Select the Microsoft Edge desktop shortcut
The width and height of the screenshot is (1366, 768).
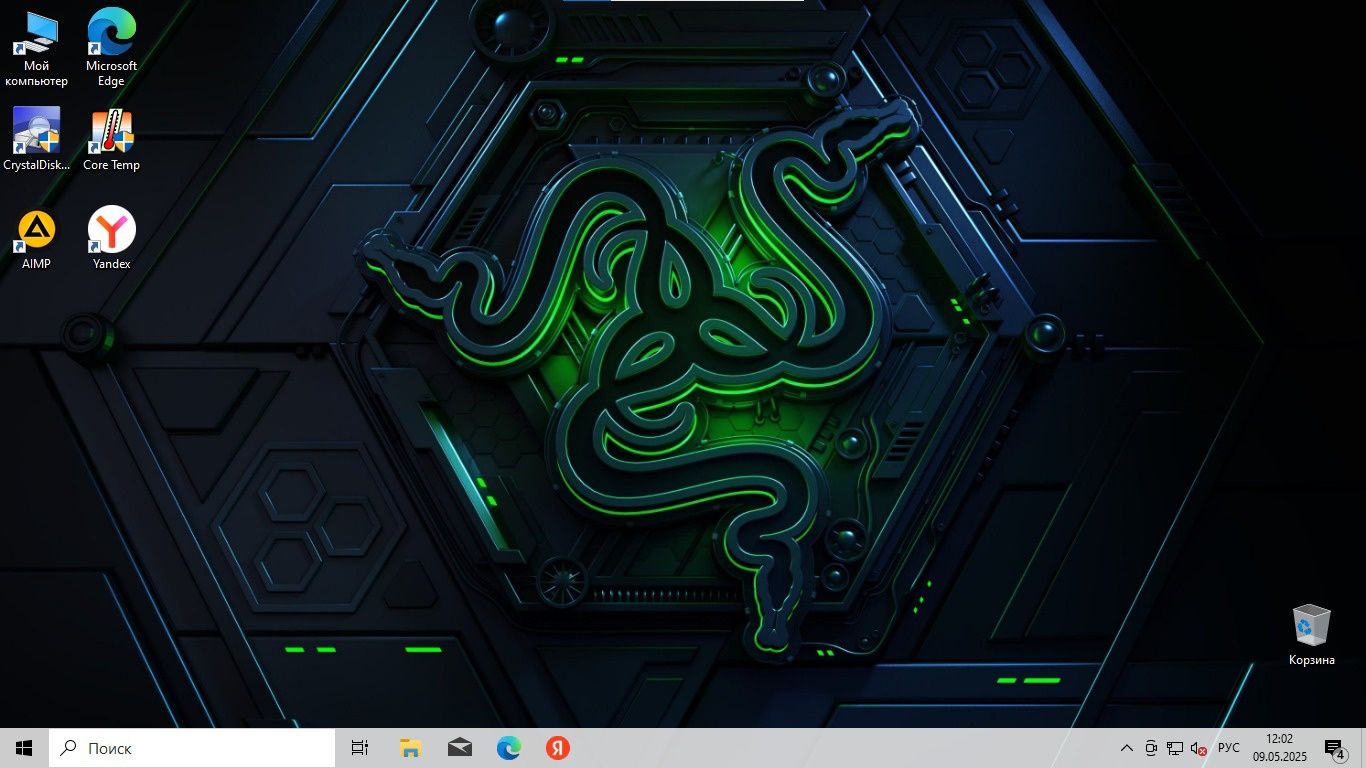tap(111, 48)
